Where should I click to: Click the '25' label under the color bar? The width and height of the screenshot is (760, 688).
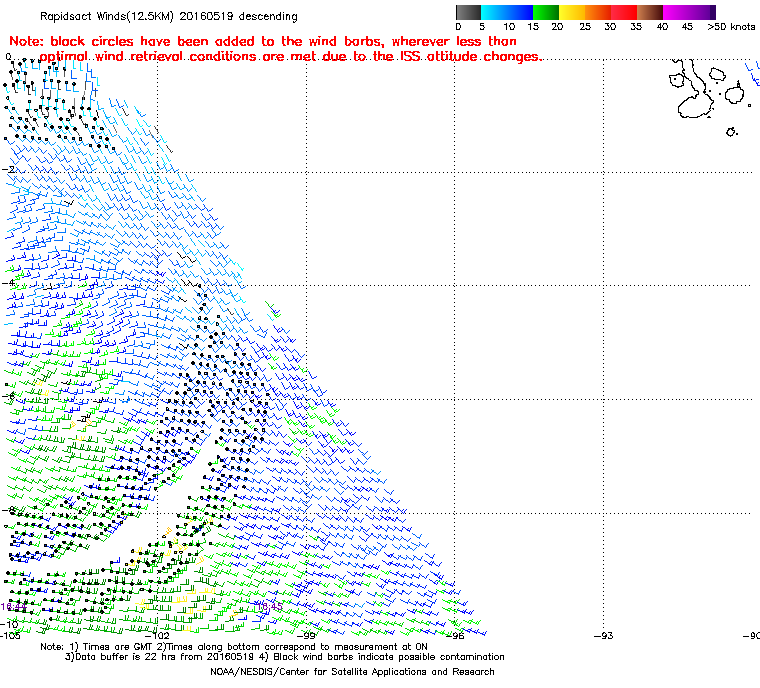click(x=585, y=27)
